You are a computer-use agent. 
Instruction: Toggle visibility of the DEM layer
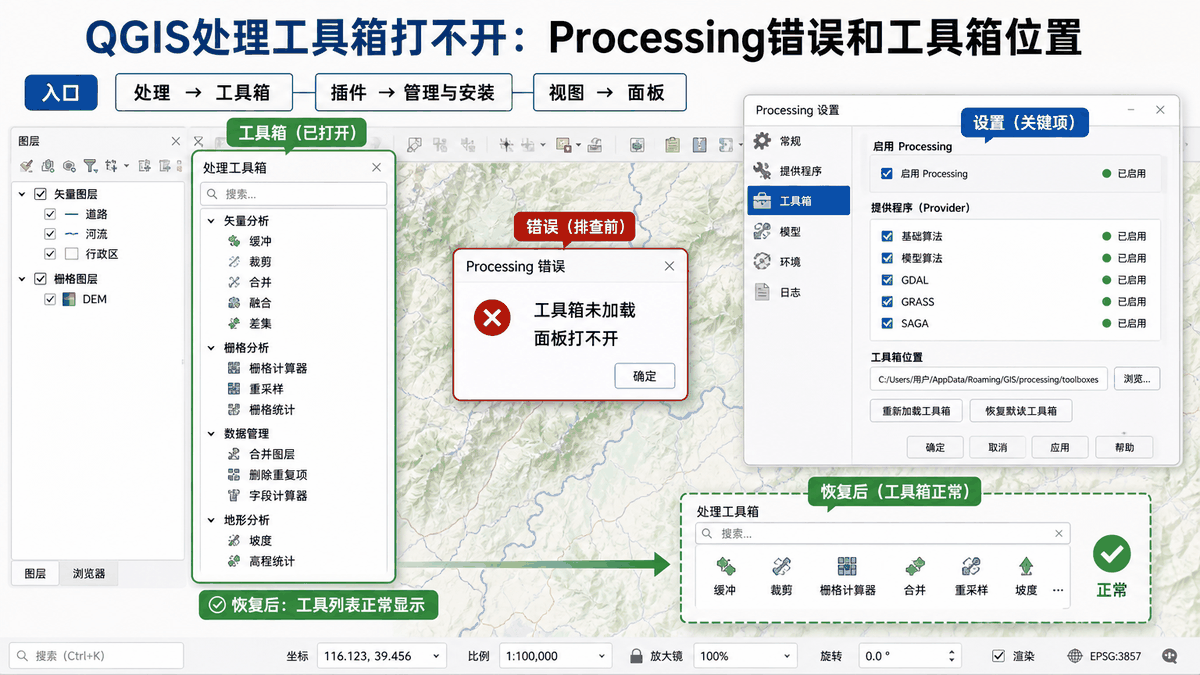51,299
